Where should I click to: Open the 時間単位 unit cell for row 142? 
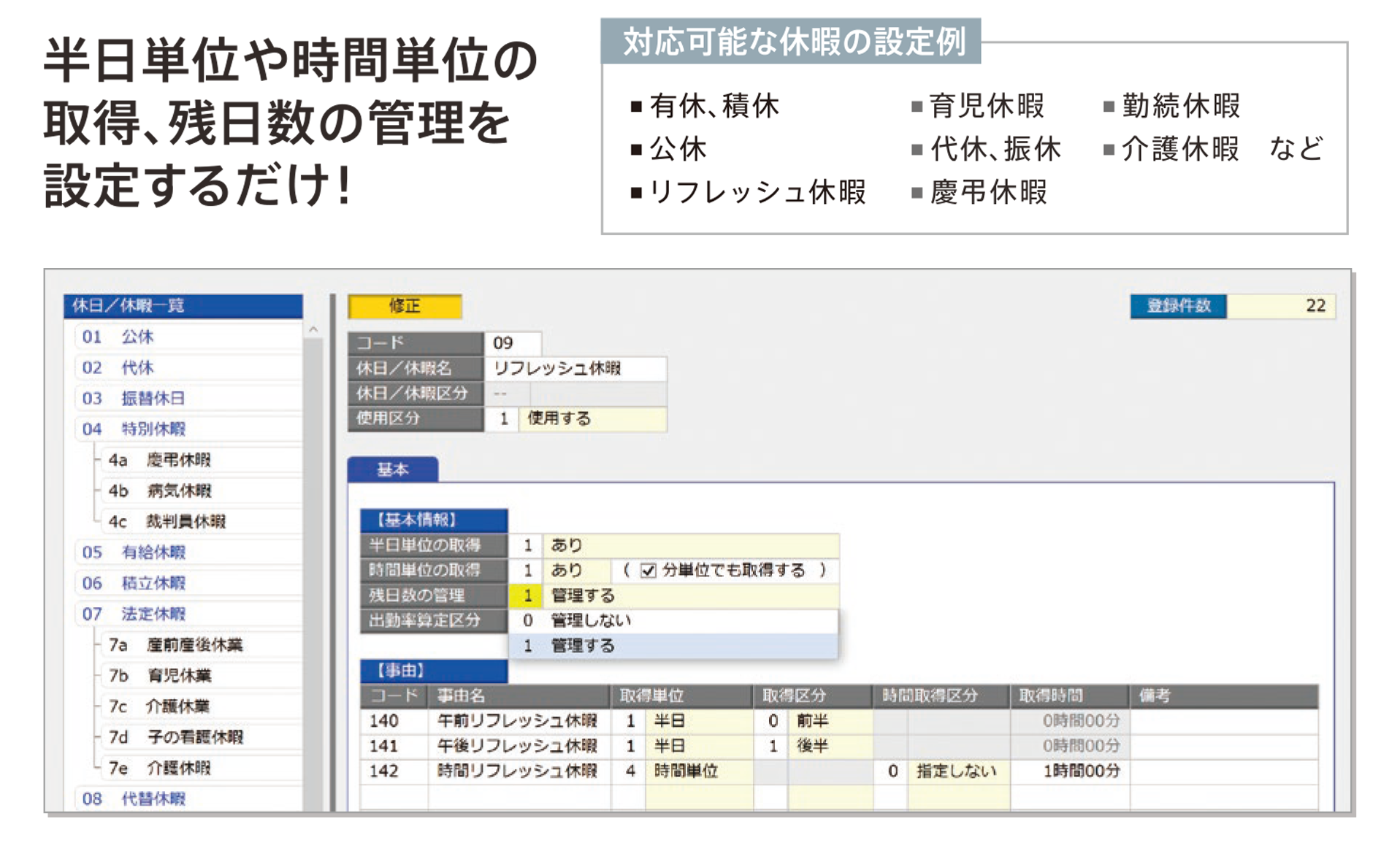tap(699, 771)
